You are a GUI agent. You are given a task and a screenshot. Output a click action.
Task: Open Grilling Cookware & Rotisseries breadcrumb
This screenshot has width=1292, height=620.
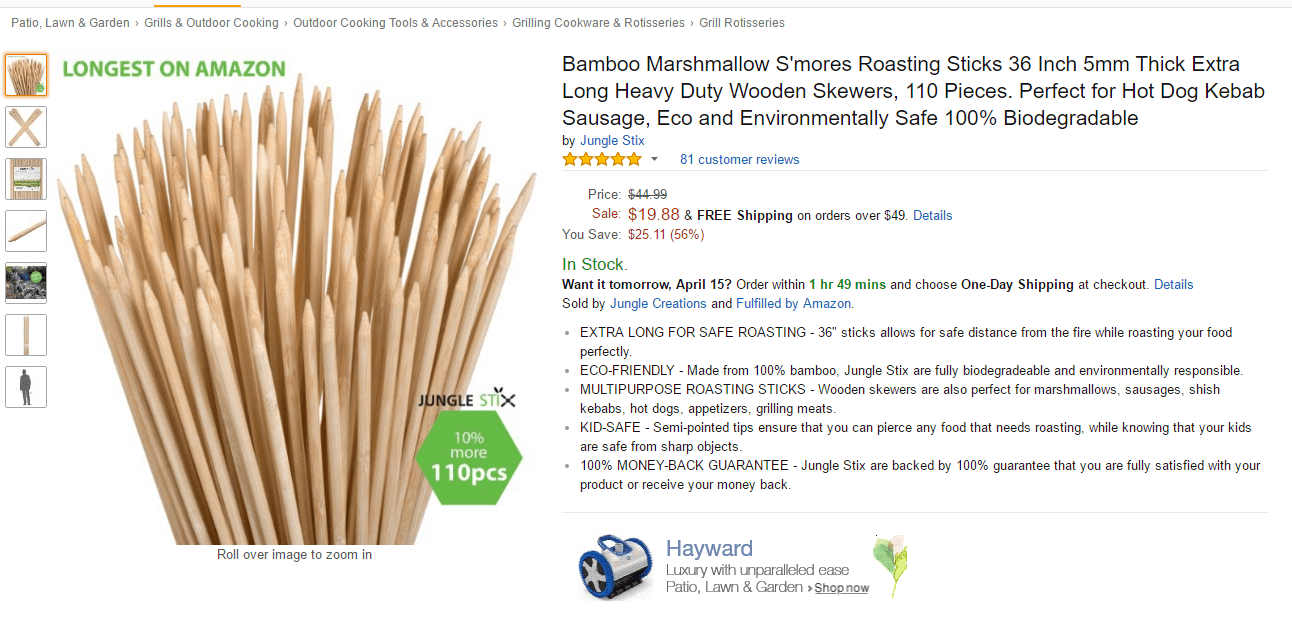pyautogui.click(x=598, y=23)
